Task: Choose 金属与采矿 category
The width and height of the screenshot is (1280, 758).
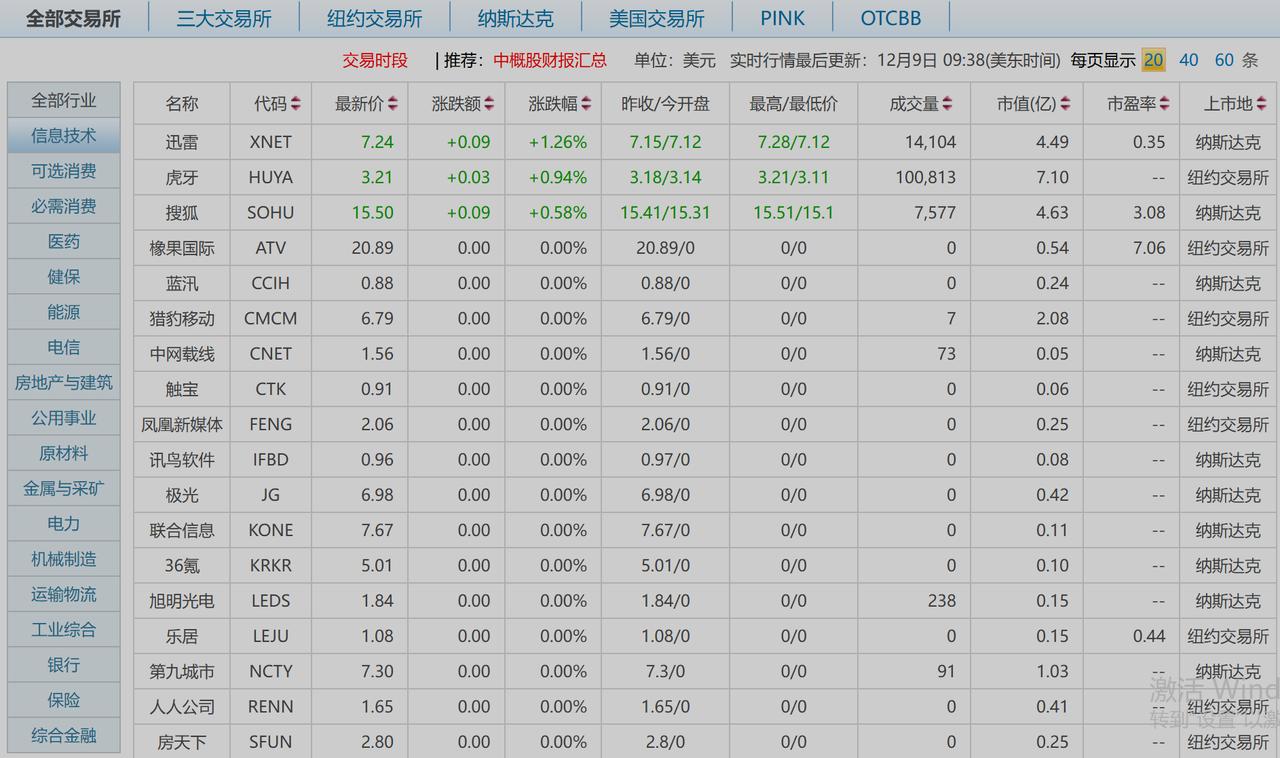Action: tap(64, 488)
